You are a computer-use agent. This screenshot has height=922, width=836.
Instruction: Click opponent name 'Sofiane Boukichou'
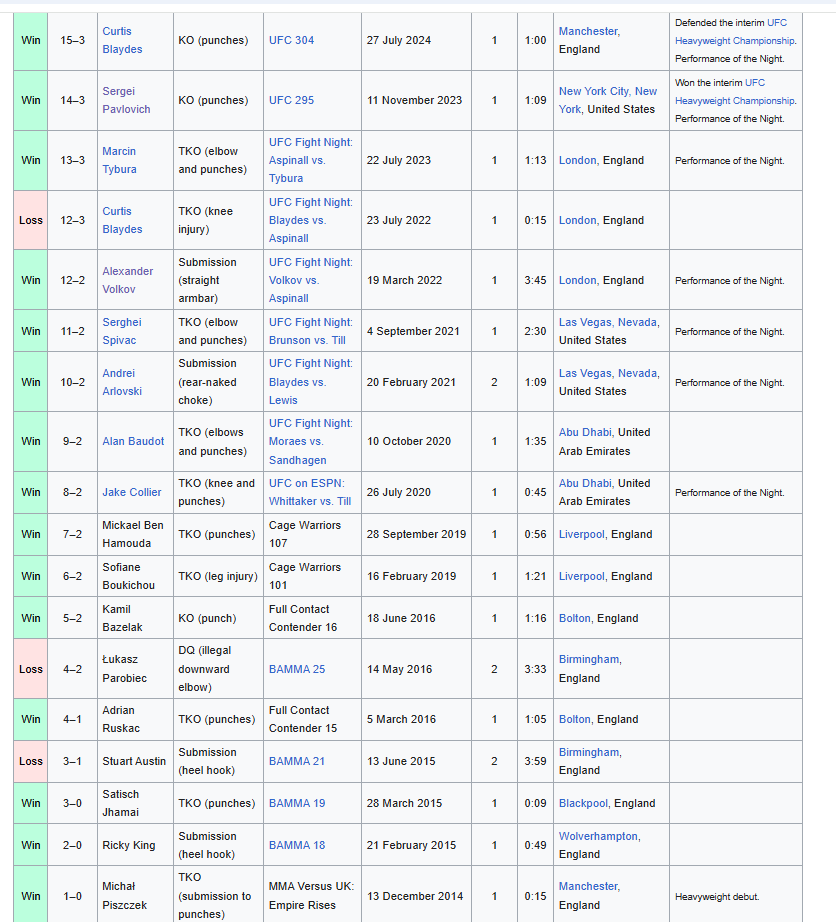coord(128,577)
